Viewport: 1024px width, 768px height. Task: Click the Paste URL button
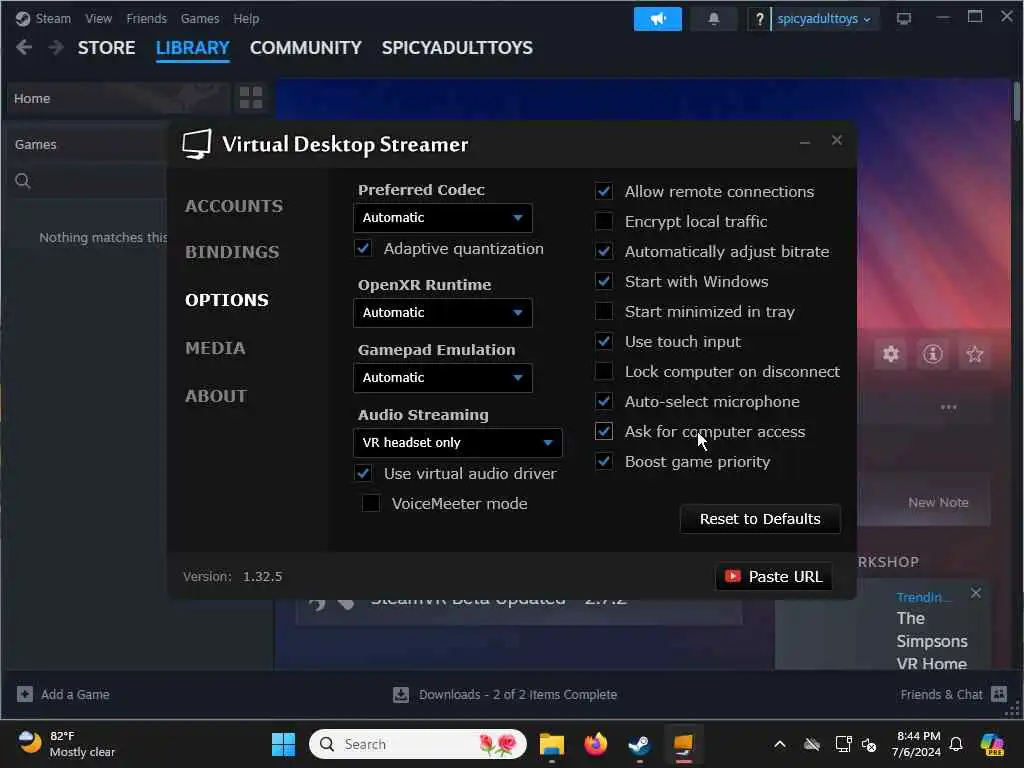(774, 577)
